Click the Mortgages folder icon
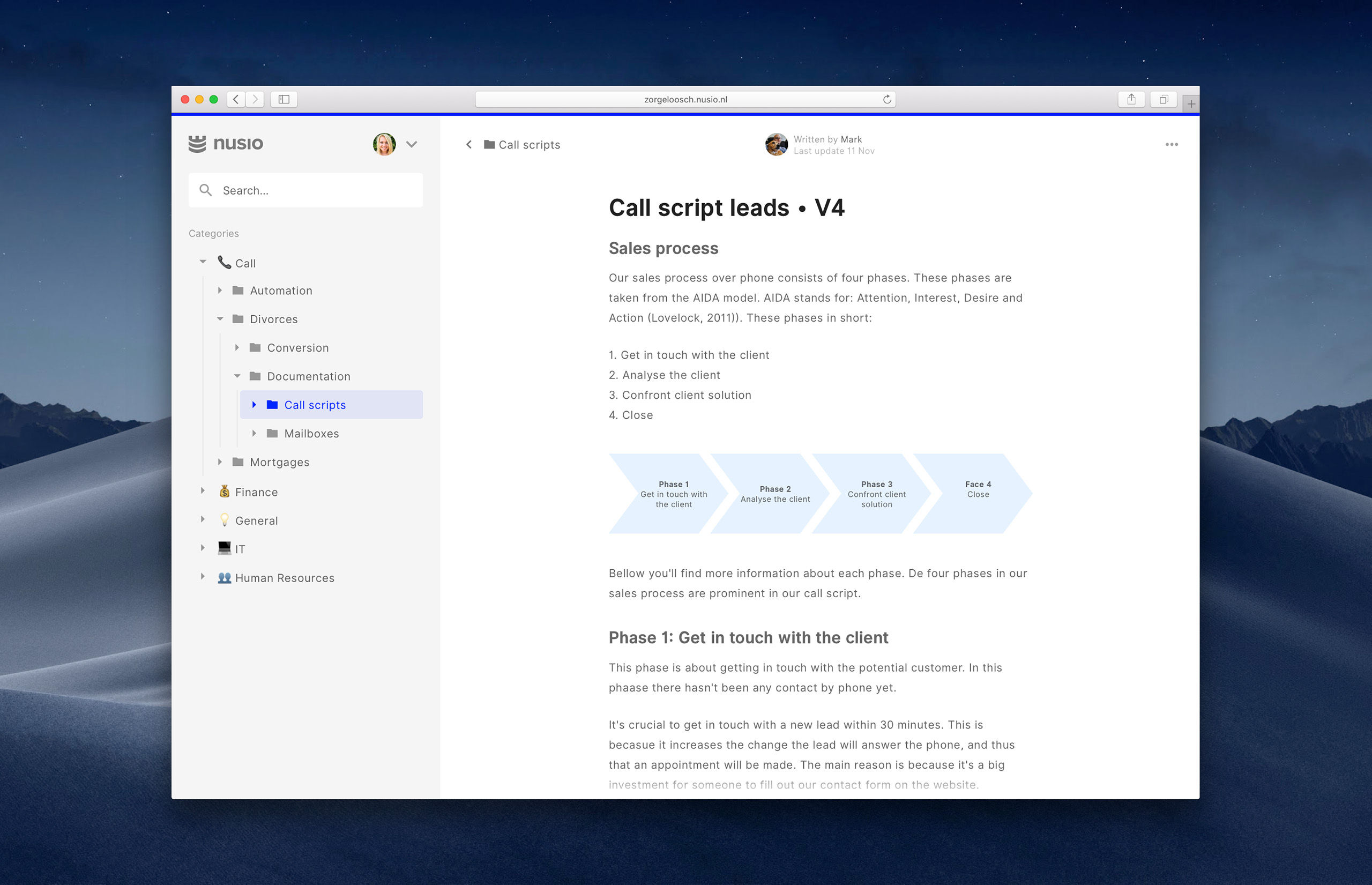This screenshot has height=885, width=1372. click(x=238, y=462)
